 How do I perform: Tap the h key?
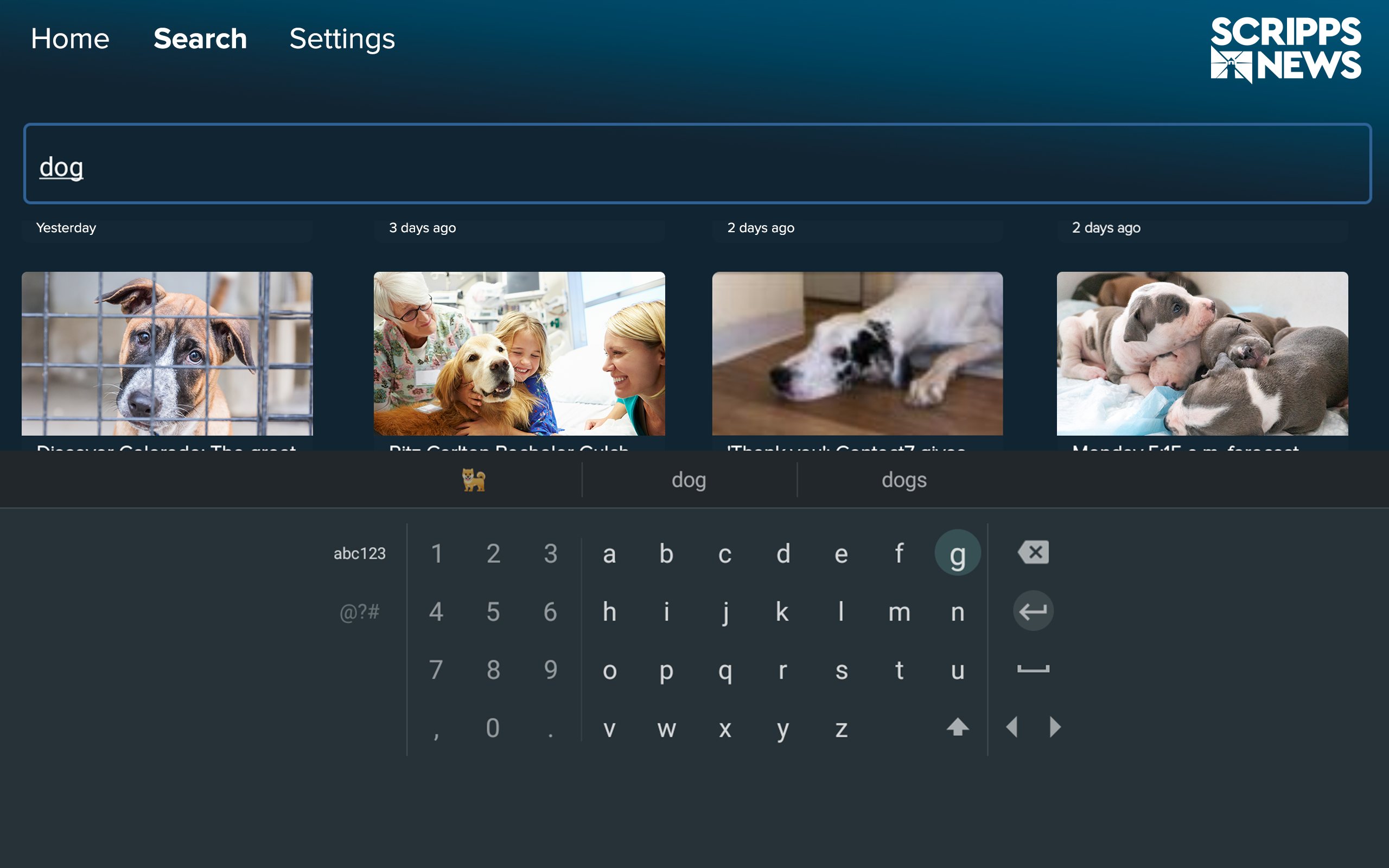[x=609, y=612]
